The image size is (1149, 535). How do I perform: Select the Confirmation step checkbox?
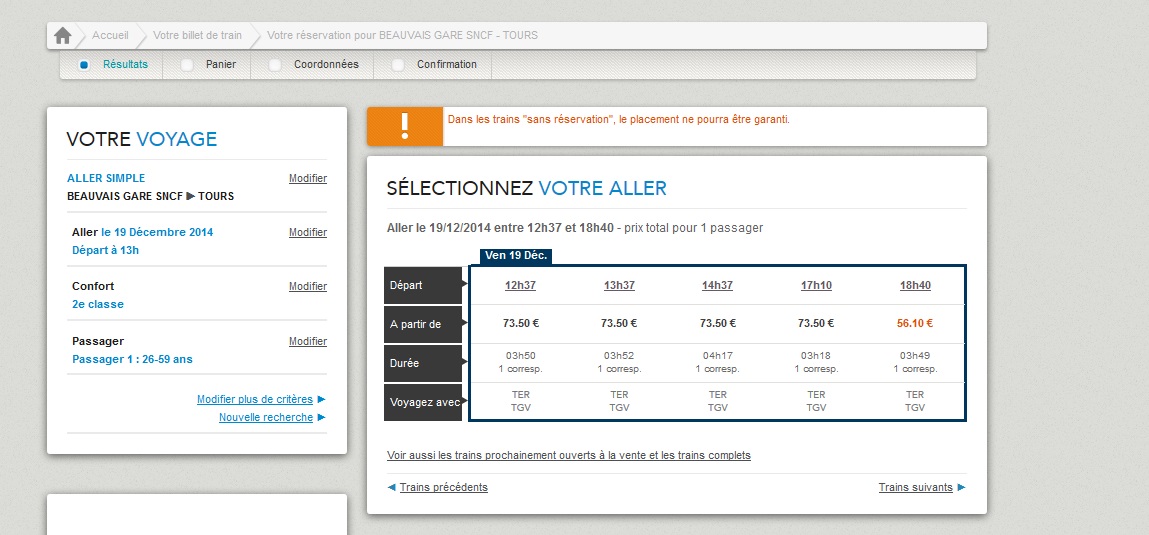tap(398, 64)
